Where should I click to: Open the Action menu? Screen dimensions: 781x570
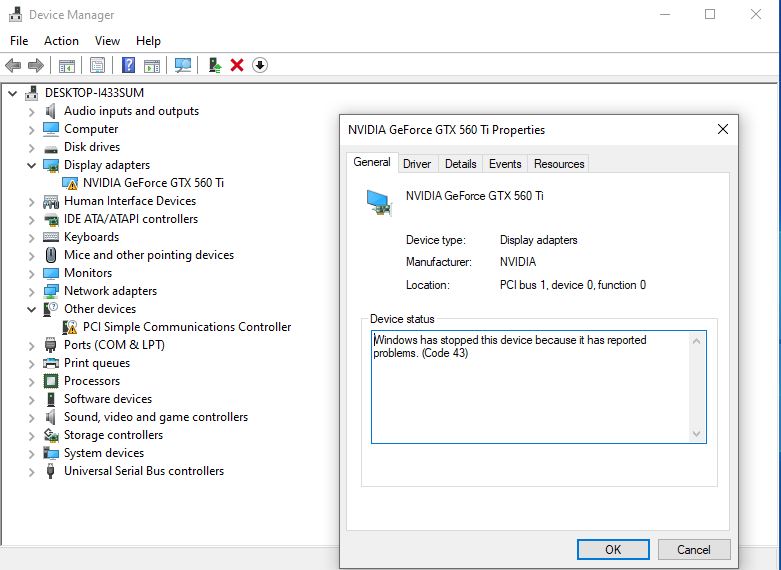point(61,41)
